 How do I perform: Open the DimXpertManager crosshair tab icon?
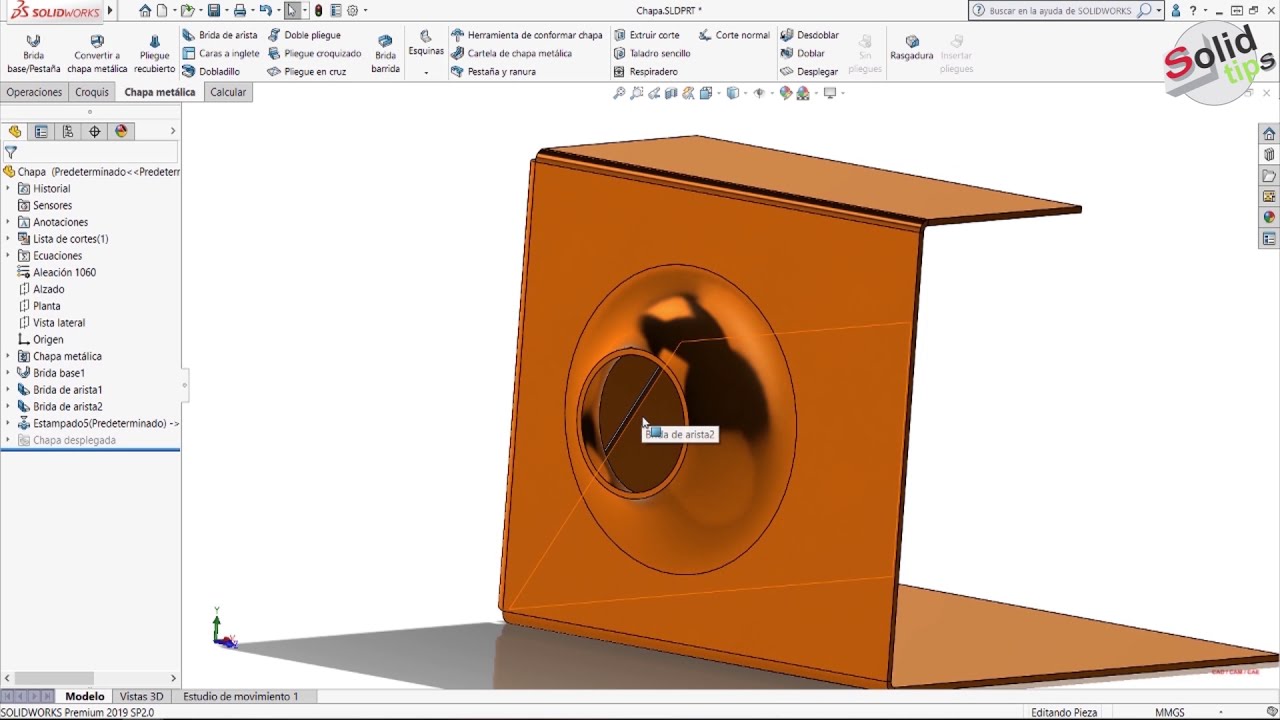[95, 131]
